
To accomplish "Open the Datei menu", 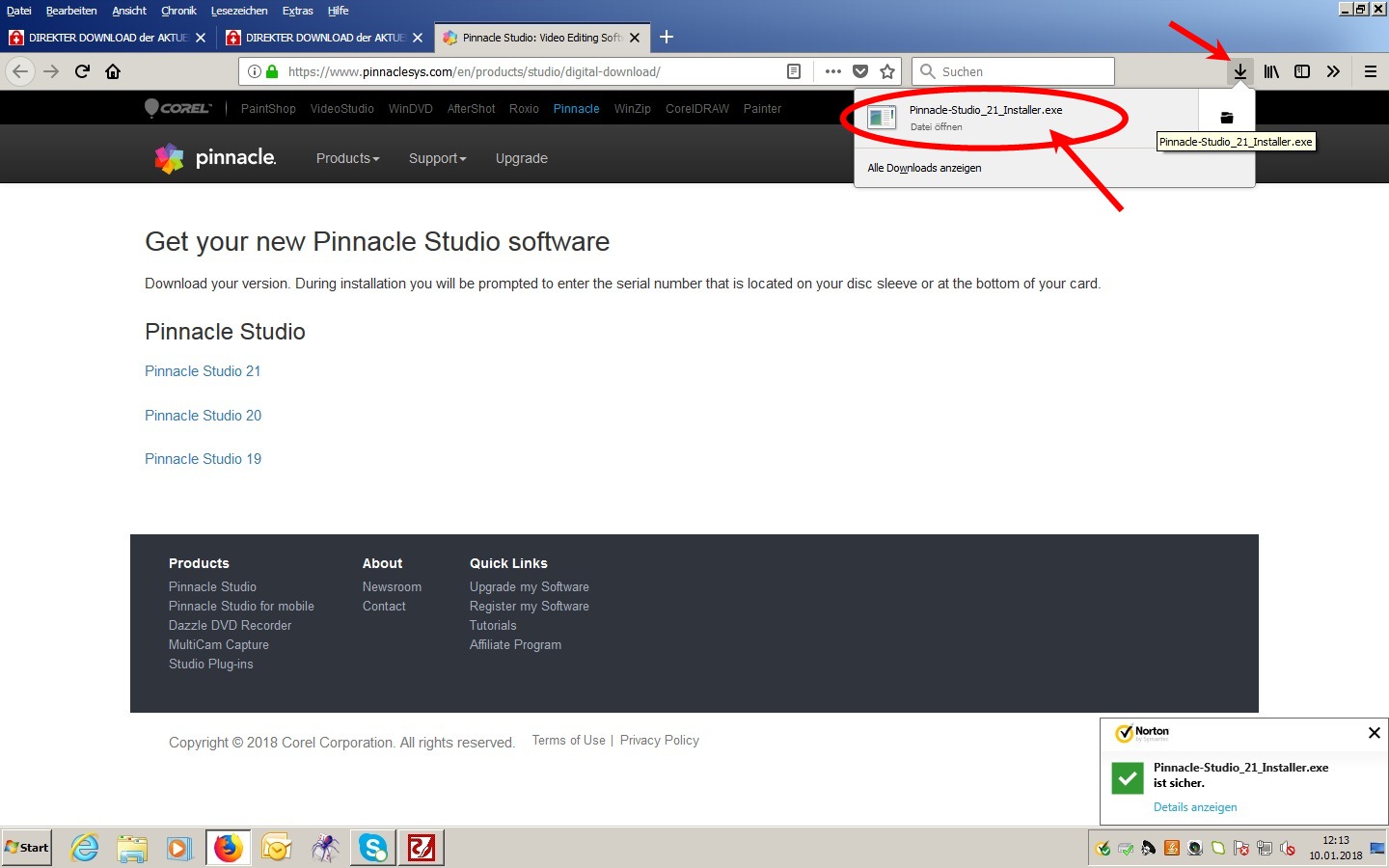I will pyautogui.click(x=19, y=11).
